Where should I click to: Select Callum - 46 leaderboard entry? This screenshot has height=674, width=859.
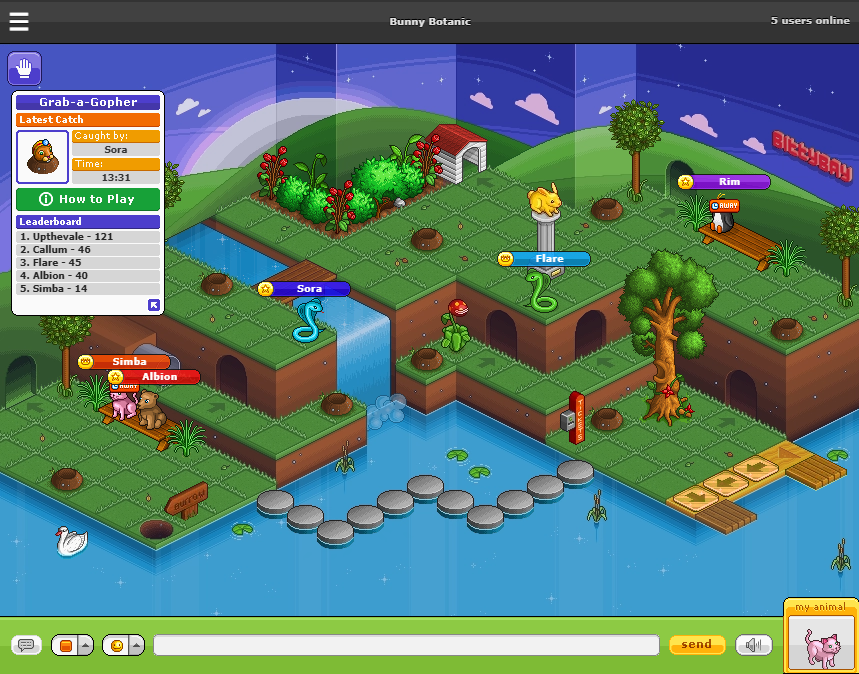click(x=88, y=249)
